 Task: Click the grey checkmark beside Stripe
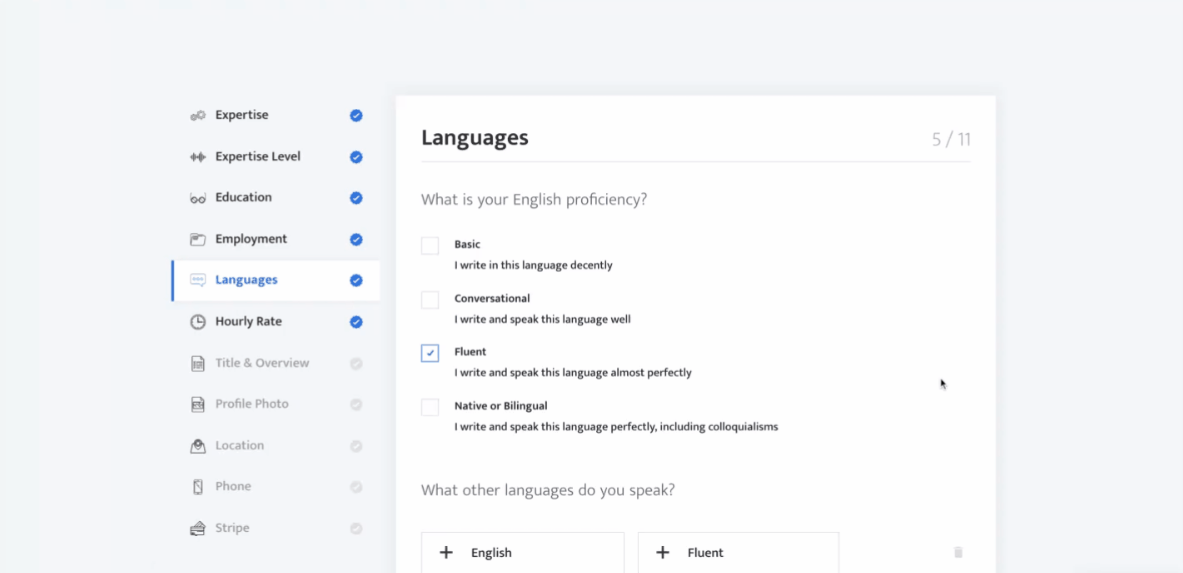(x=356, y=528)
